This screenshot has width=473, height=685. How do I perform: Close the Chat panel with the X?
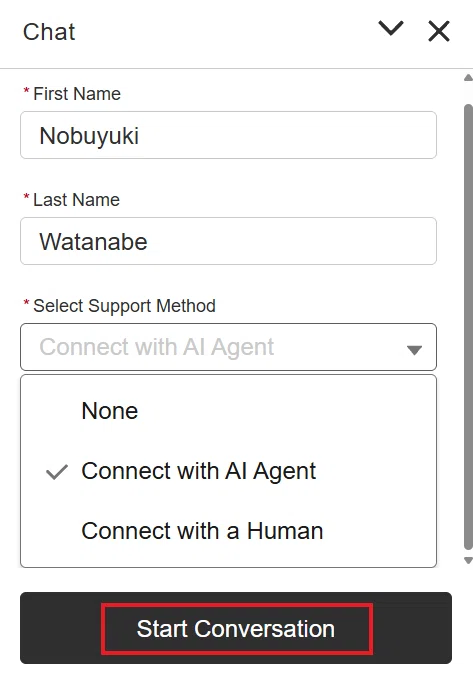click(x=438, y=31)
